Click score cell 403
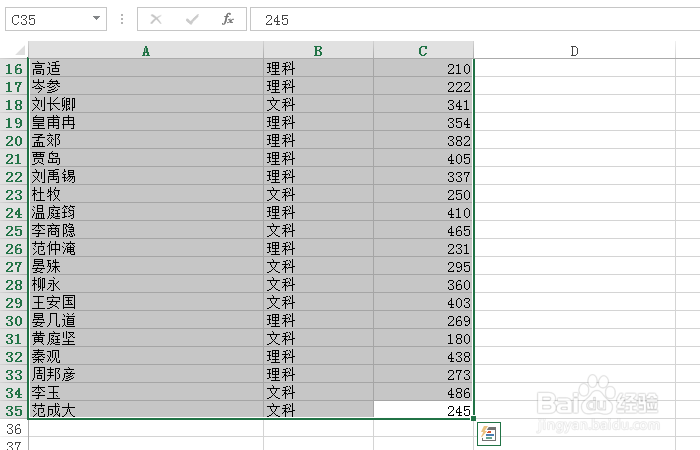This screenshot has width=700, height=450. point(423,302)
